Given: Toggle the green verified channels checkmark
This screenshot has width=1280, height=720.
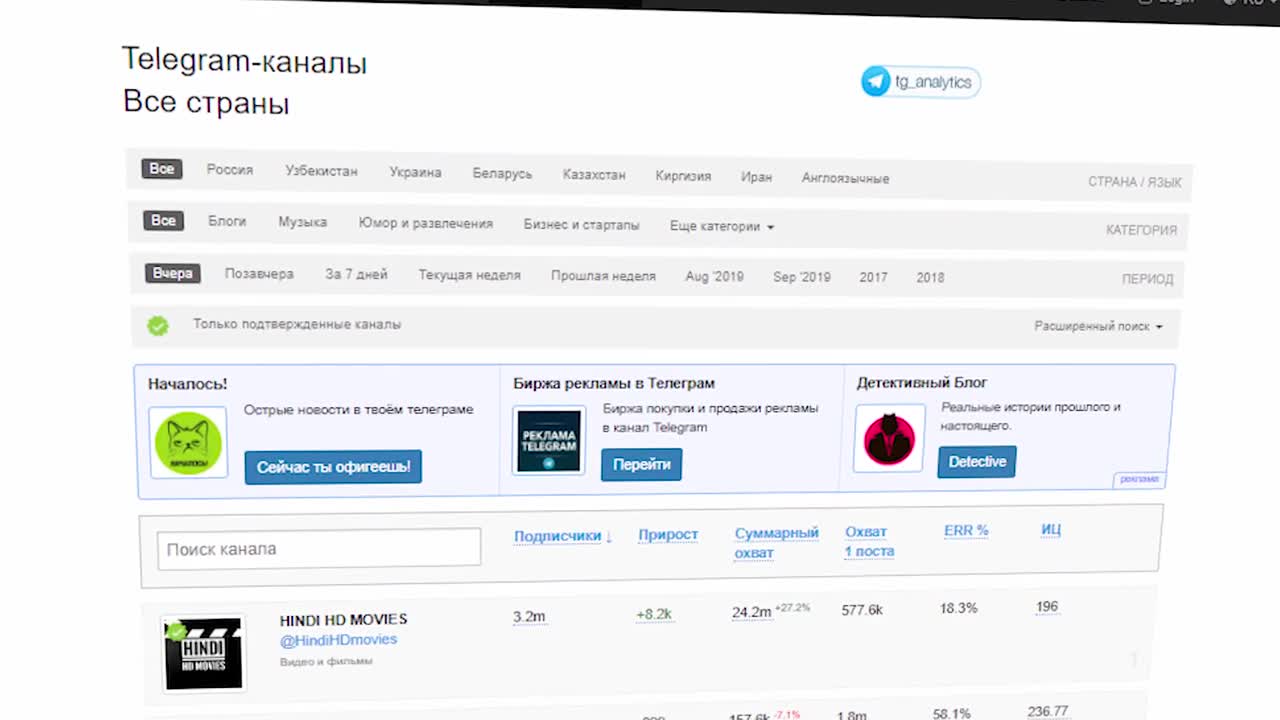Looking at the screenshot, I should 158,325.
